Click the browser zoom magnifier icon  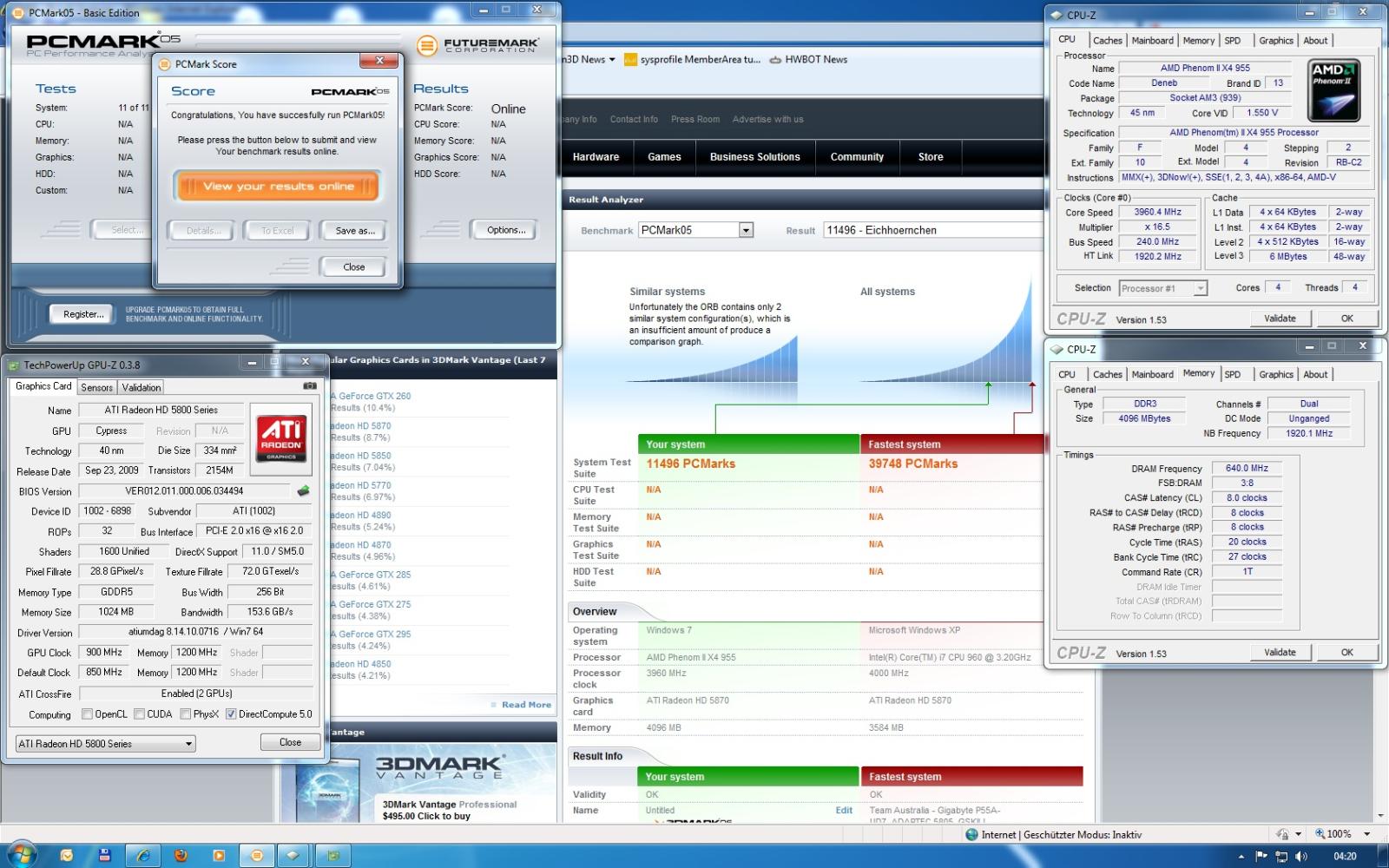pos(1320,833)
